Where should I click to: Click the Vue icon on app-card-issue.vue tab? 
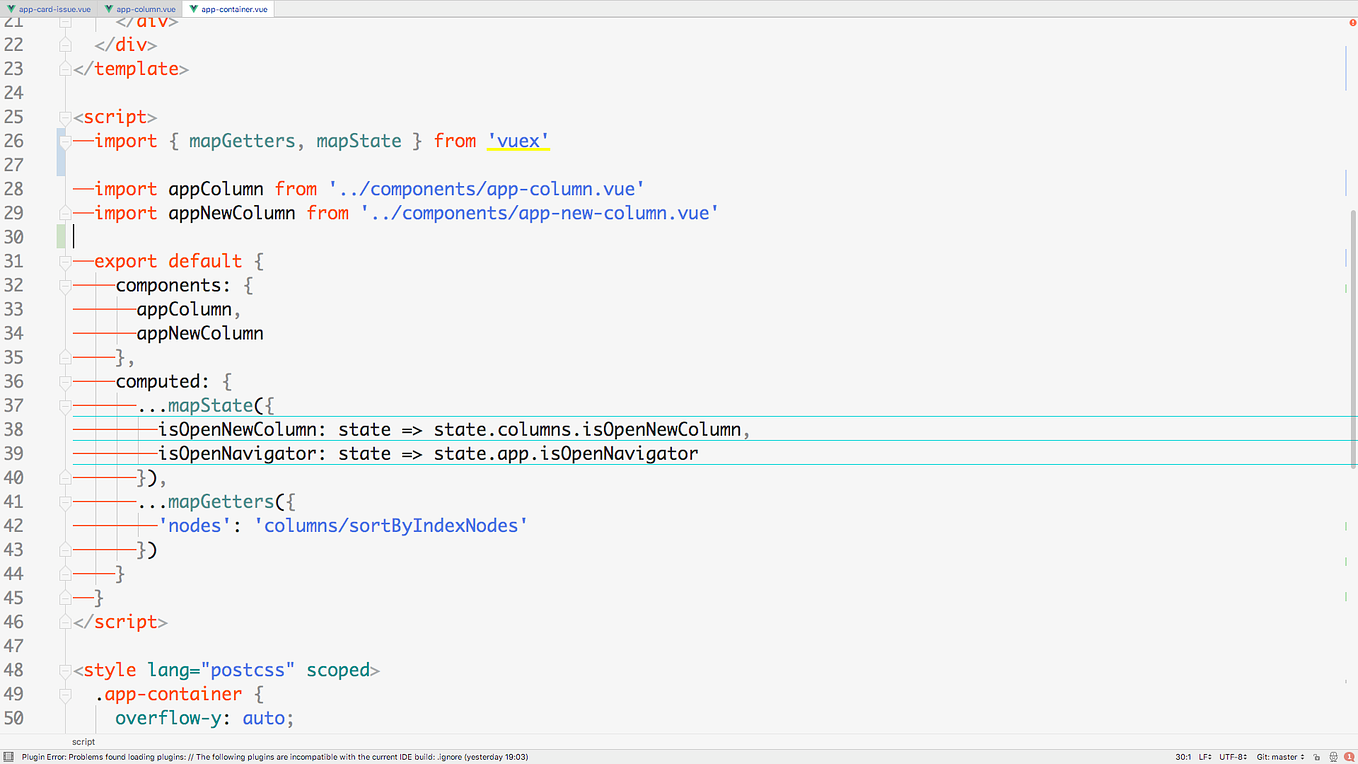pyautogui.click(x=13, y=8)
